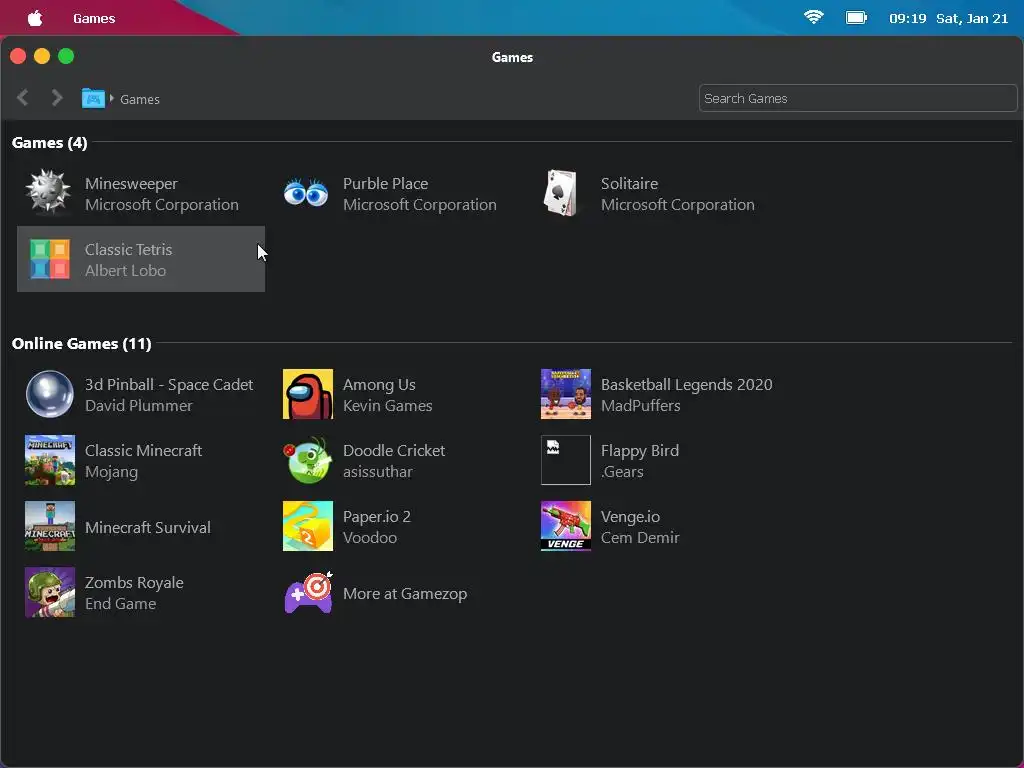
Task: Open the More at Gamezop link
Action: pyautogui.click(x=405, y=594)
